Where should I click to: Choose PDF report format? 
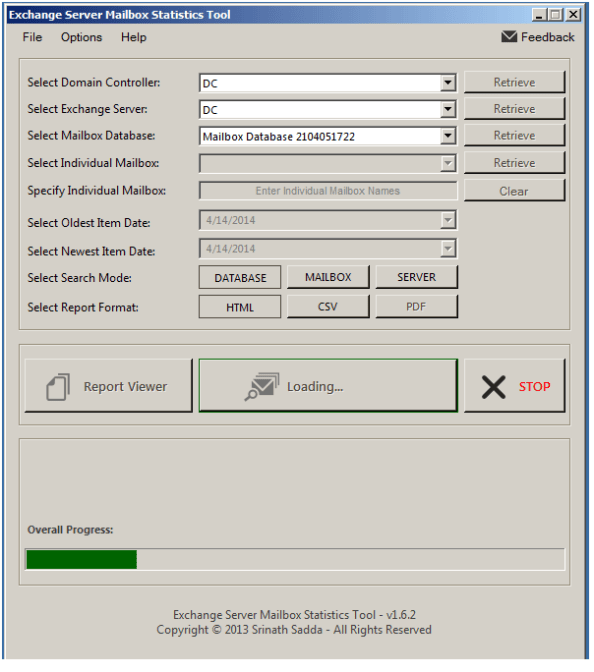point(417,307)
